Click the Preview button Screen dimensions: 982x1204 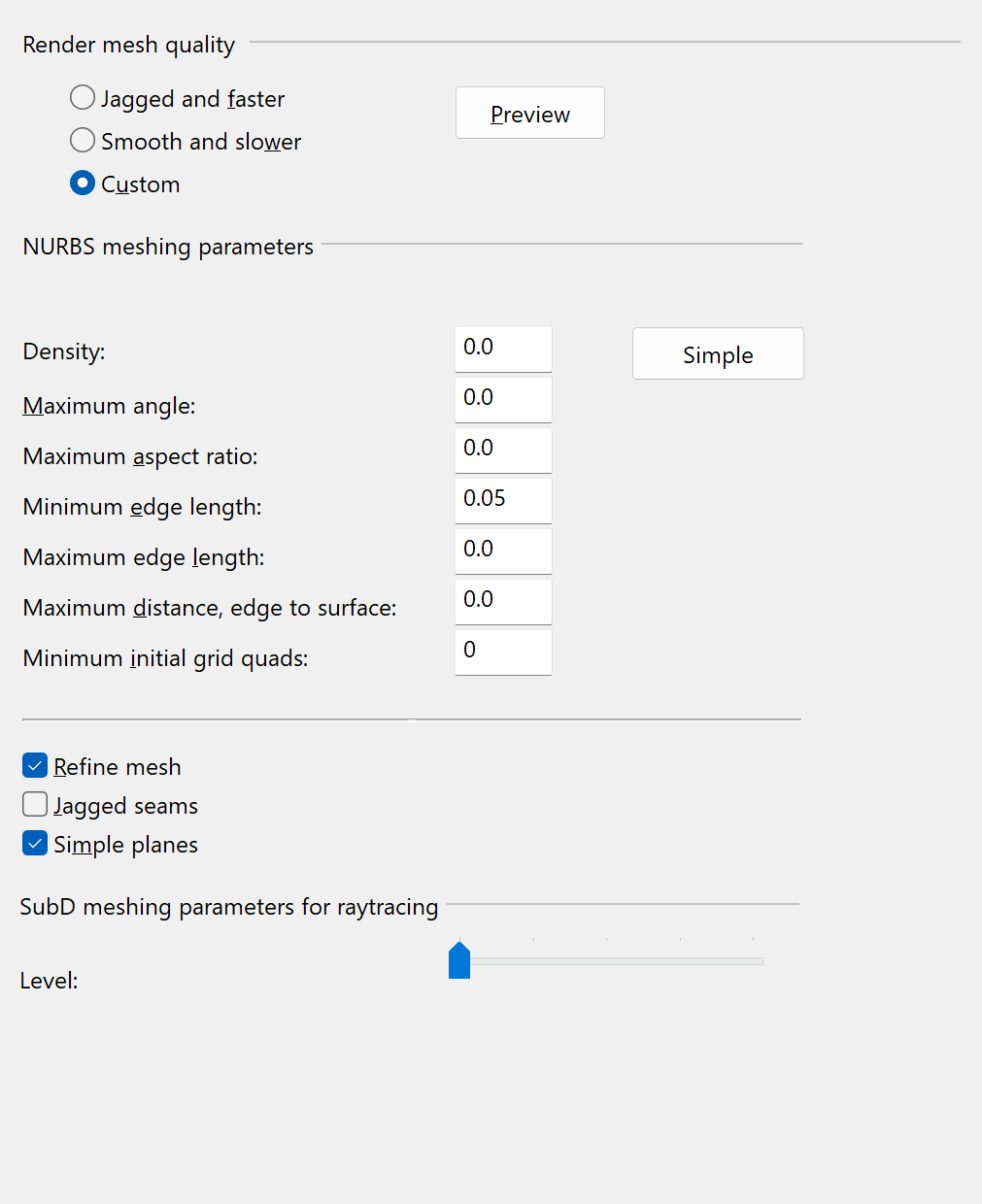pyautogui.click(x=529, y=114)
